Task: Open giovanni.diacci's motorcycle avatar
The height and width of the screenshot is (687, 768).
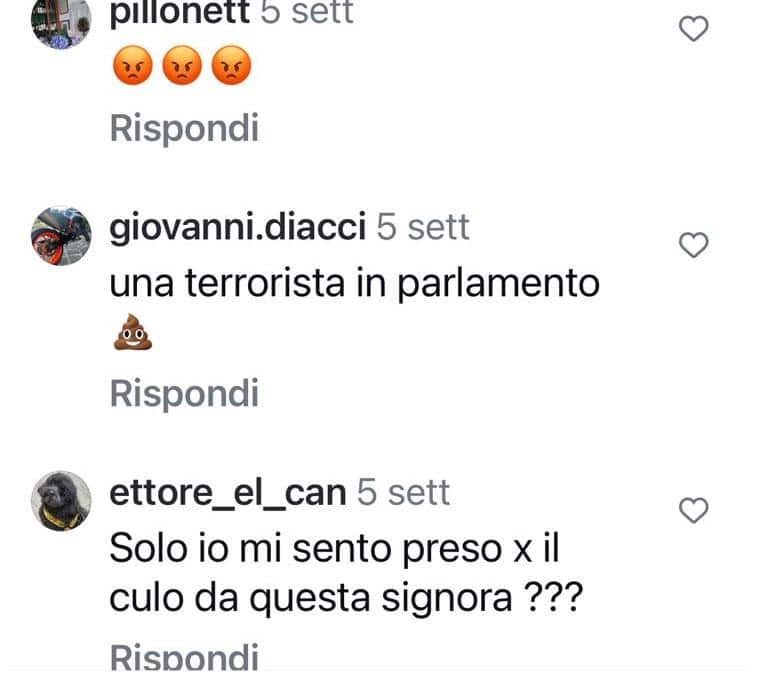Action: point(61,236)
